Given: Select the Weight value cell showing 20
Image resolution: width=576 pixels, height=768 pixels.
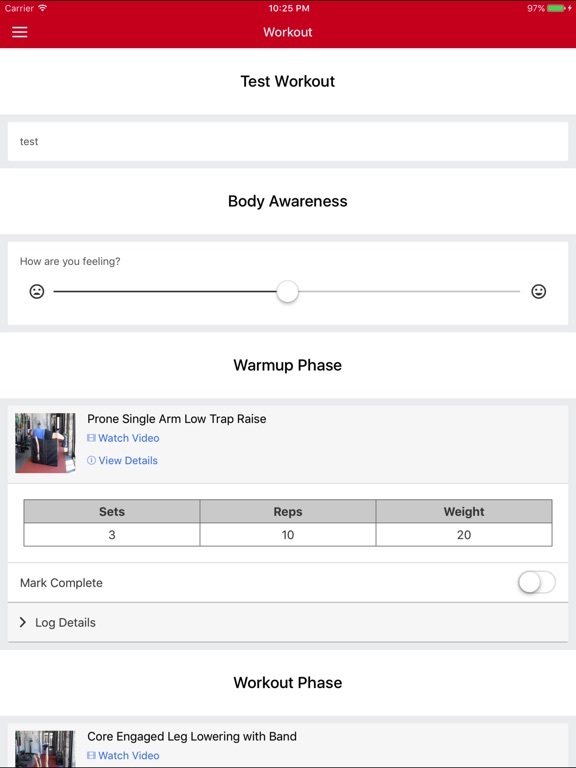Looking at the screenshot, I should (464, 535).
